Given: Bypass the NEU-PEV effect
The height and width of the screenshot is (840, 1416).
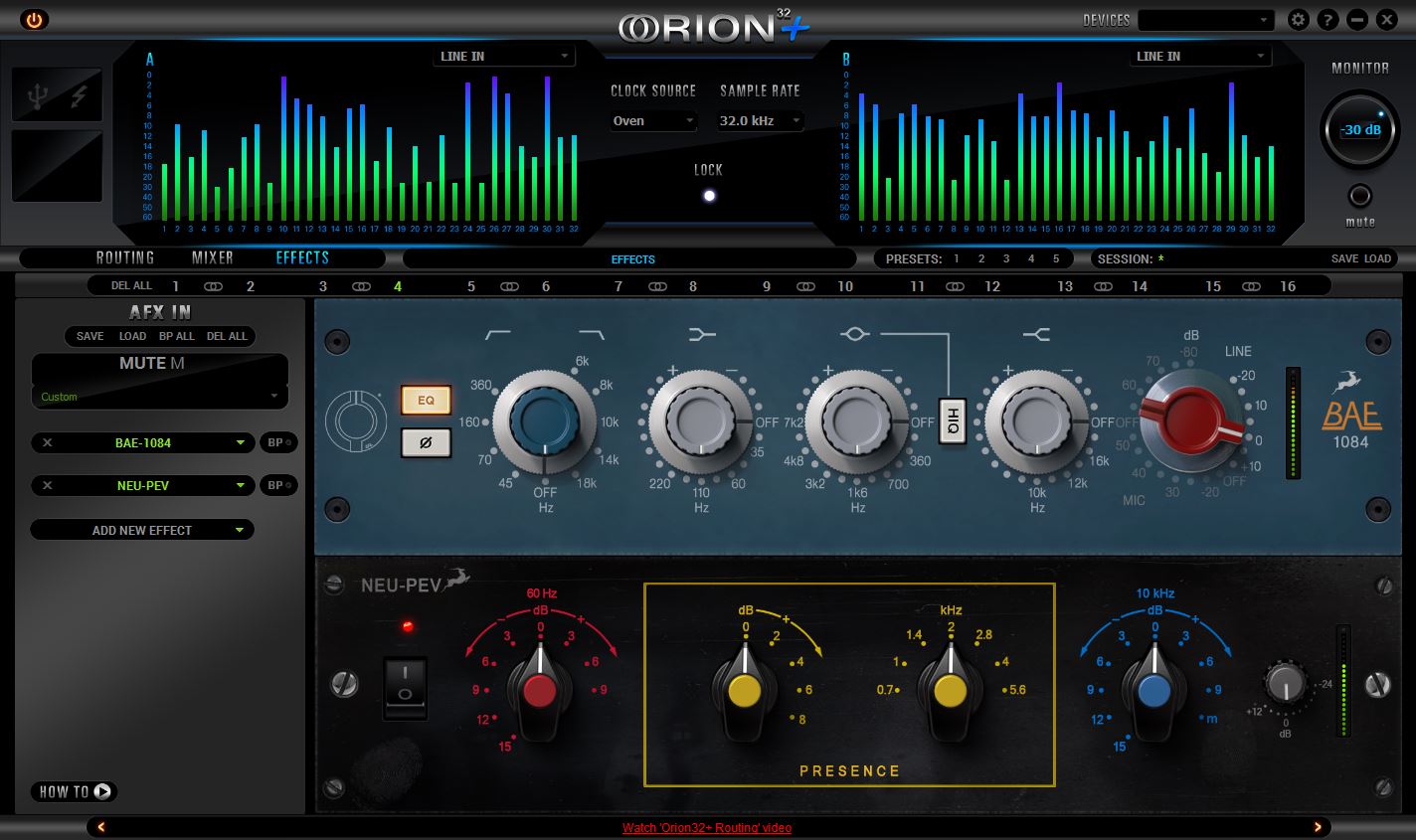Looking at the screenshot, I should 279,485.
